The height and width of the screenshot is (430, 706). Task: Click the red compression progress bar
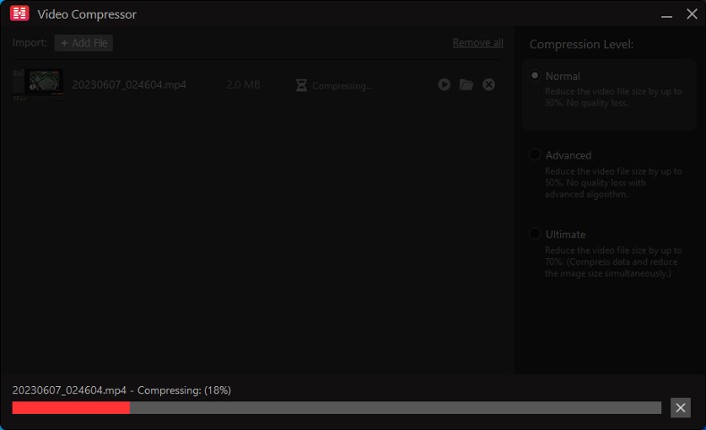[x=71, y=408]
